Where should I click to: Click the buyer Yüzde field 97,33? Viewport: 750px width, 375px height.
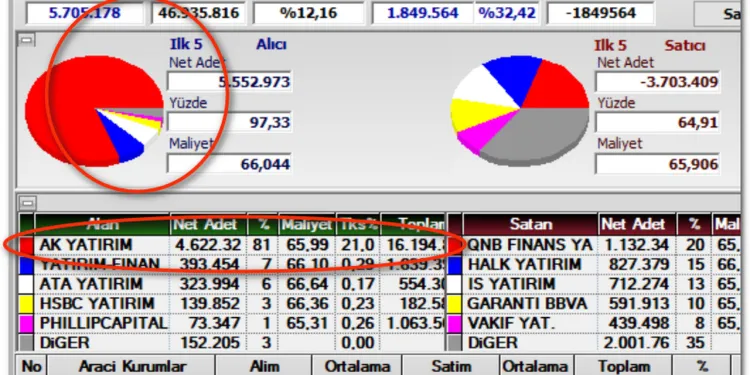coord(229,122)
